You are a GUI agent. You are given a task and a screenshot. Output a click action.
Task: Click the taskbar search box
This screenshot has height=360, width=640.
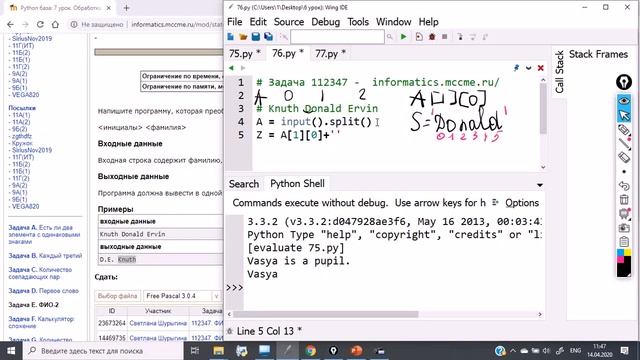click(x=103, y=351)
